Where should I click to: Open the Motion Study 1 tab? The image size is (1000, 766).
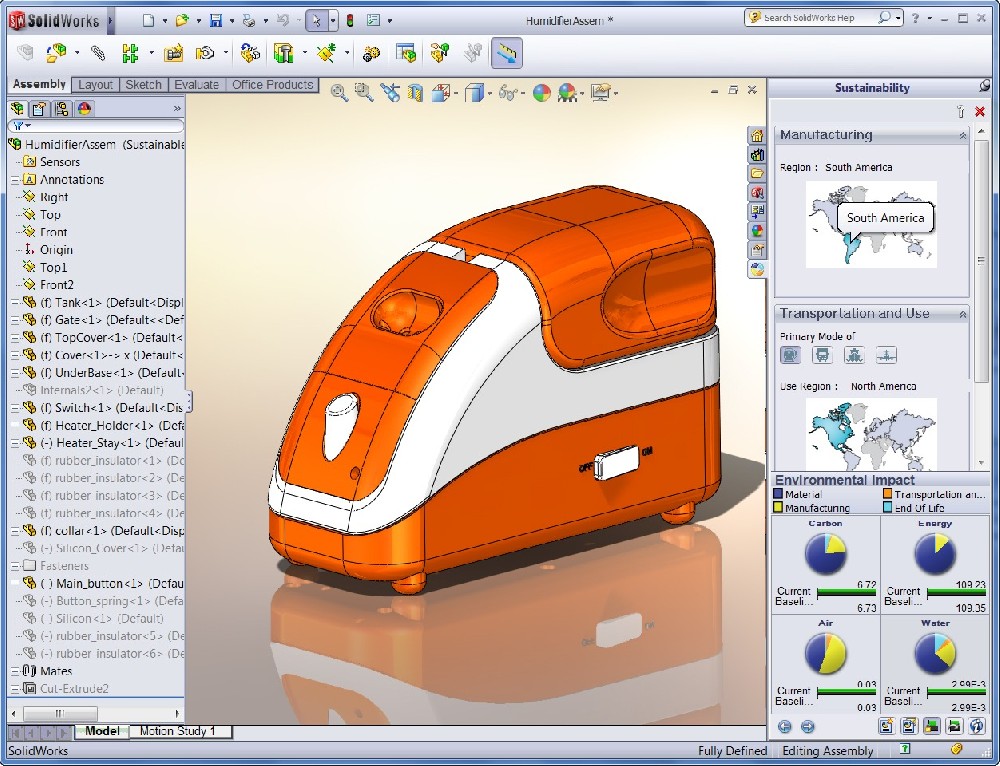pyautogui.click(x=180, y=731)
